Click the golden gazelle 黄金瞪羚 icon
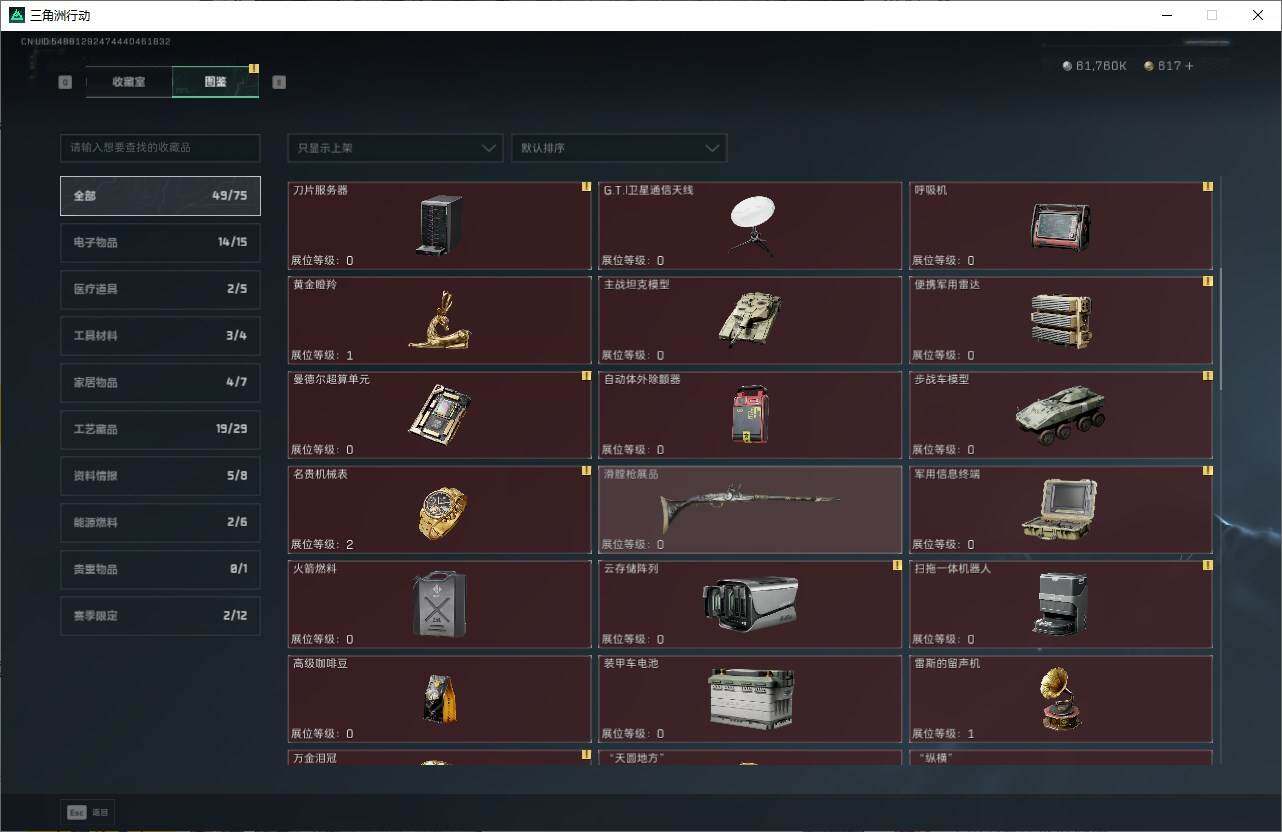The width and height of the screenshot is (1282, 832). (436, 318)
